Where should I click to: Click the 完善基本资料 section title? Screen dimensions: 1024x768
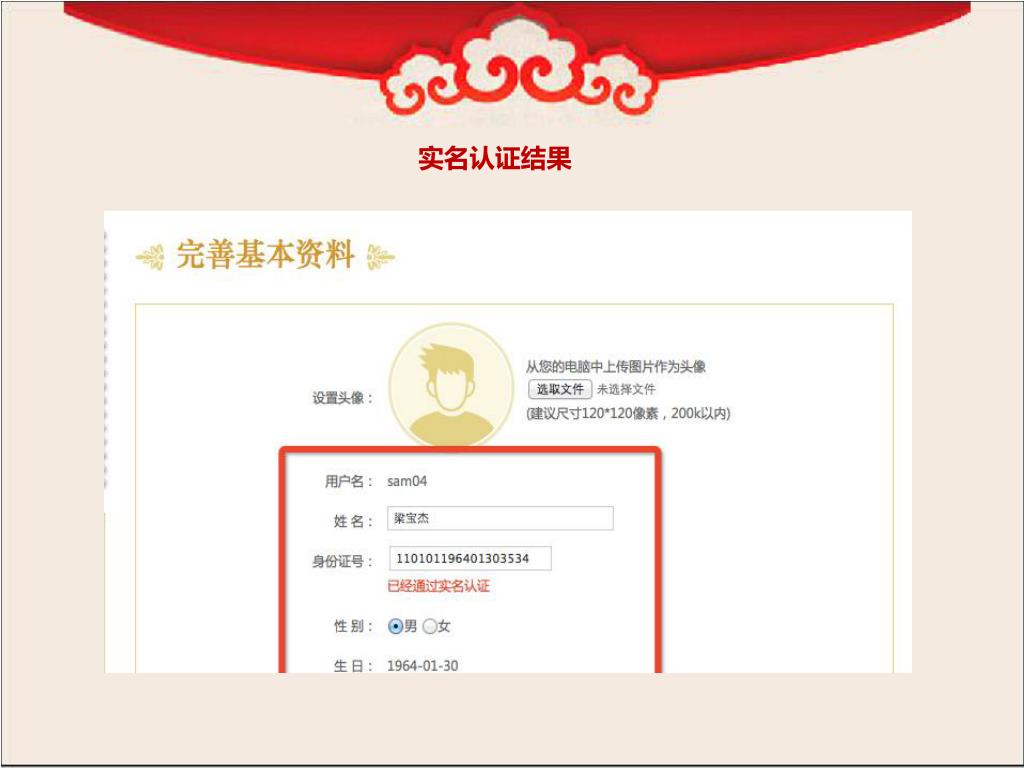click(265, 255)
